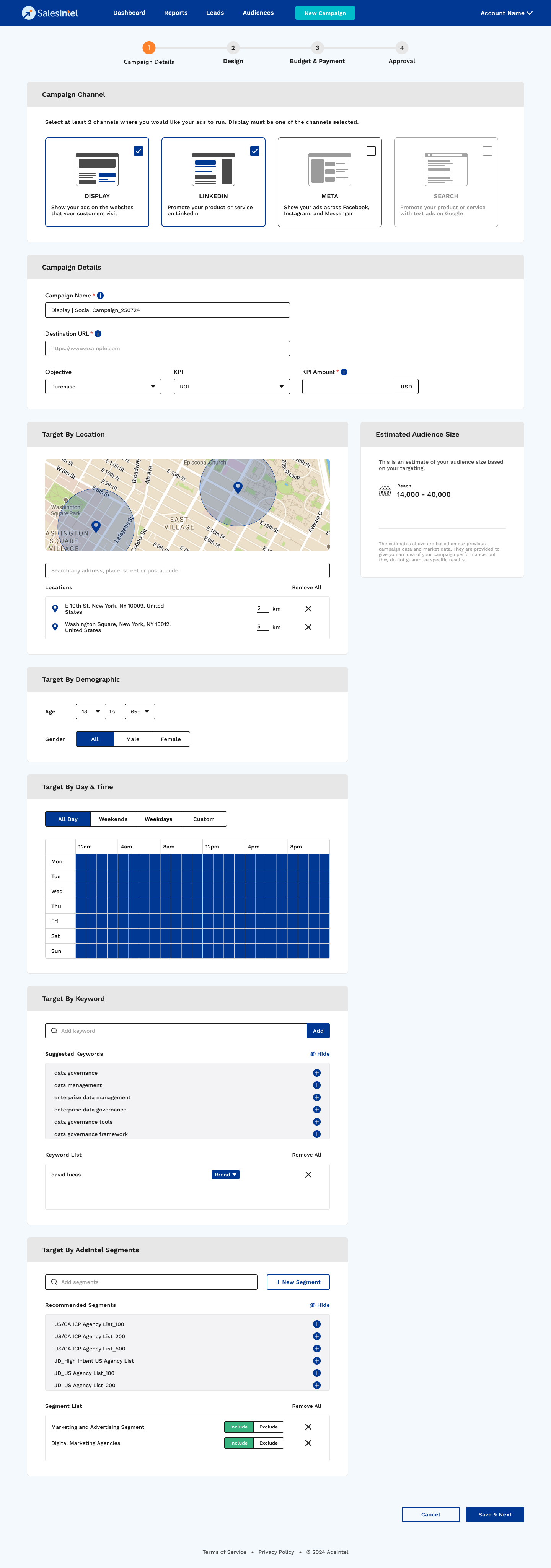
Task: Click the SalesIntel logo icon
Action: 28,13
